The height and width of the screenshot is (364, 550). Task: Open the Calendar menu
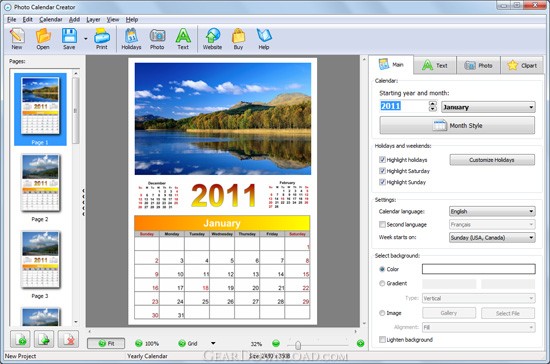point(51,20)
